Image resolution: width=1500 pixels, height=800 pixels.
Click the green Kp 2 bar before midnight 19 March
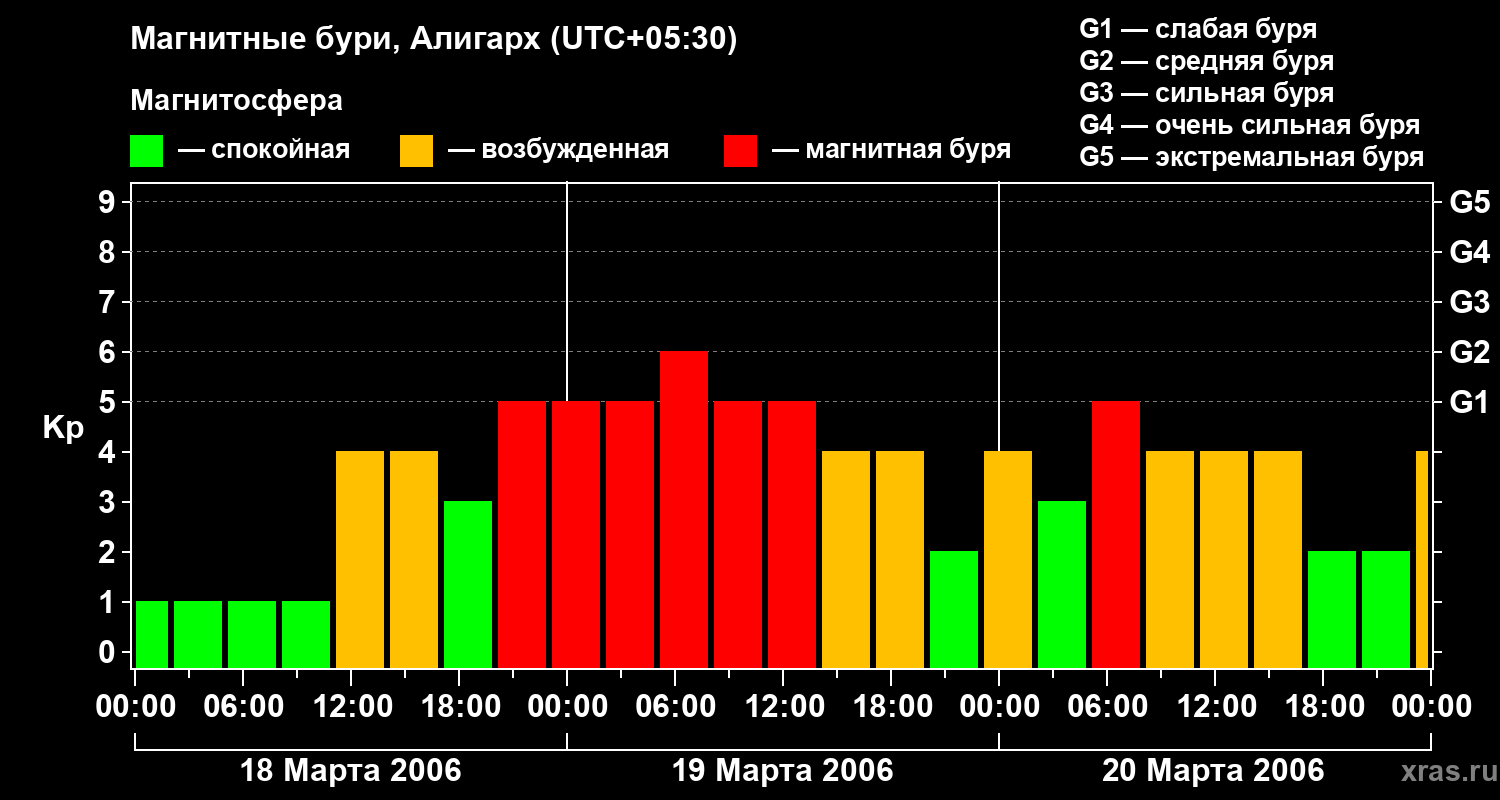(954, 610)
